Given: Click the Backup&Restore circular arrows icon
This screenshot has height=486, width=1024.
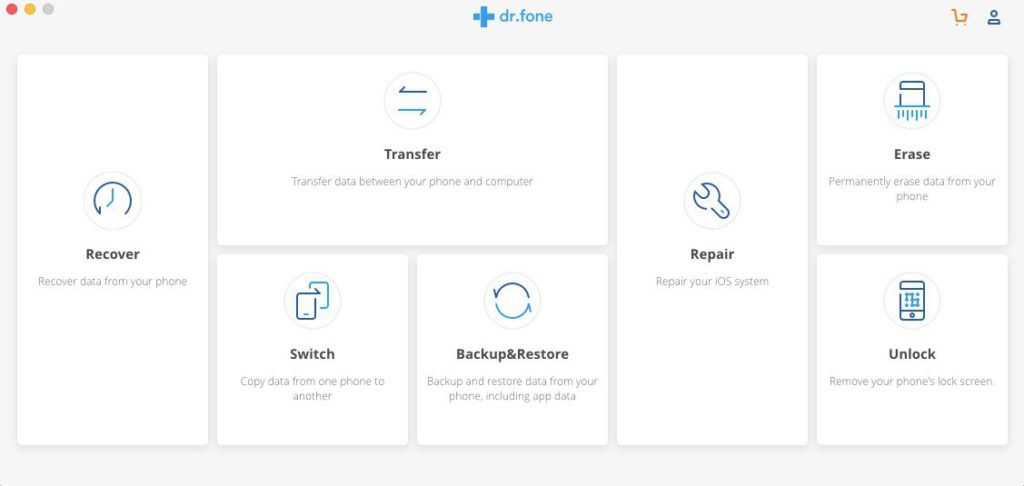Looking at the screenshot, I should pos(512,300).
